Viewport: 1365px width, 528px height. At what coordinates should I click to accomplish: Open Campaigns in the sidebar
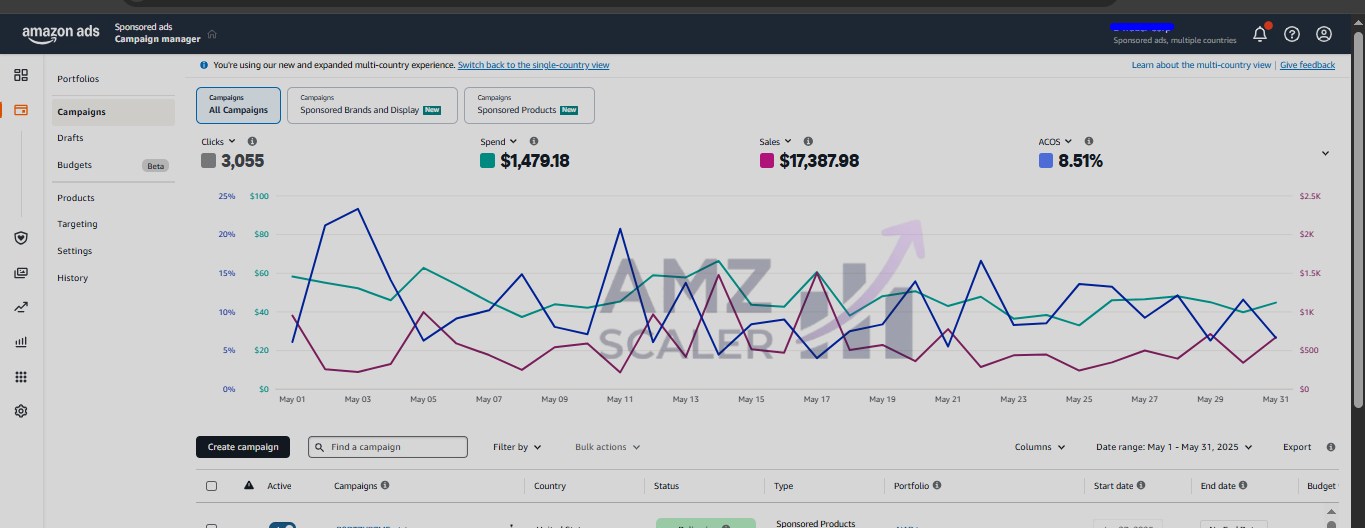(x=113, y=112)
